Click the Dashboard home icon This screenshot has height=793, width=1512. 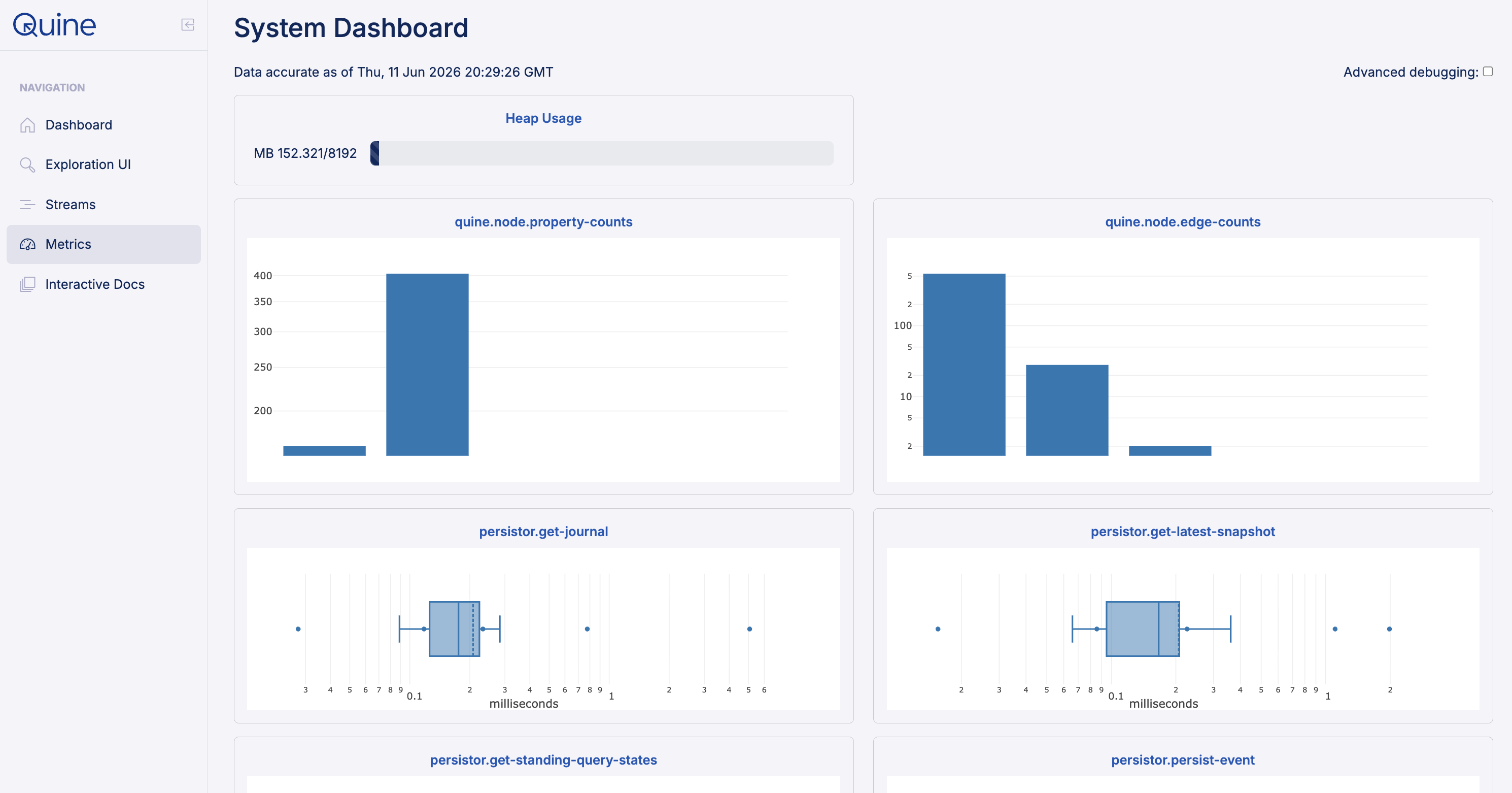pyautogui.click(x=27, y=125)
